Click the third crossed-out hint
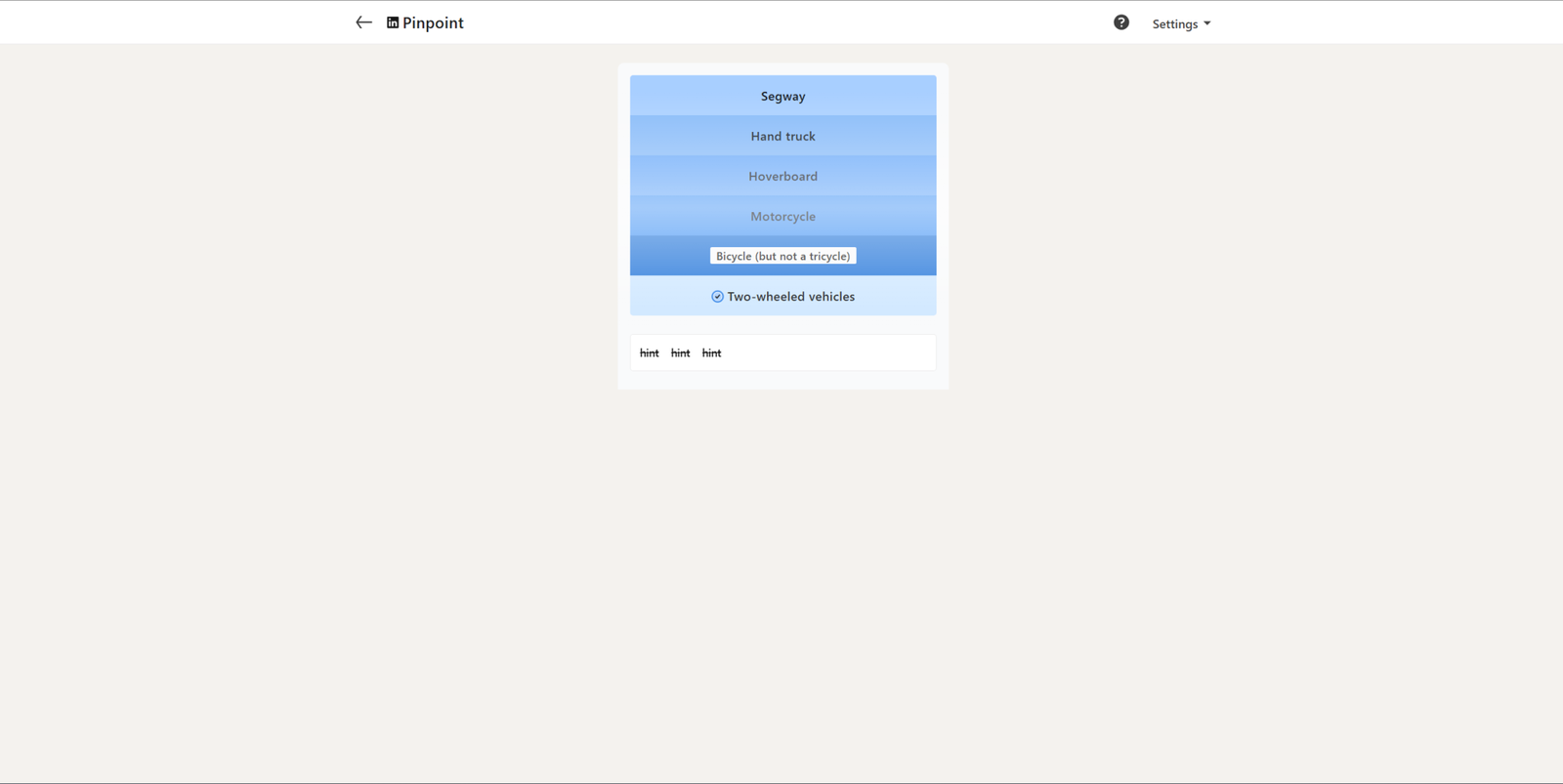Viewport: 1563px width, 784px height. coord(711,352)
